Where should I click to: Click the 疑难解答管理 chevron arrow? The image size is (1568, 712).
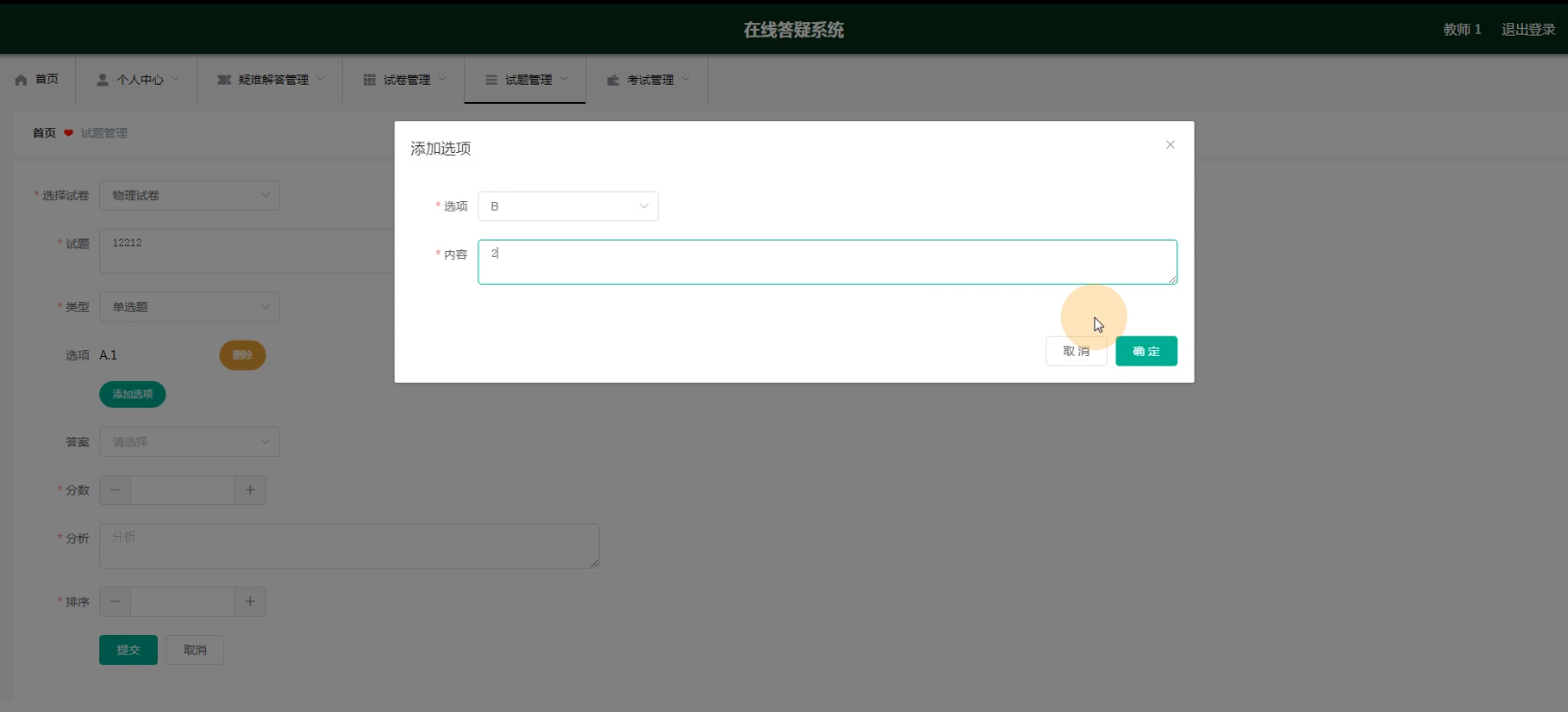click(x=321, y=79)
